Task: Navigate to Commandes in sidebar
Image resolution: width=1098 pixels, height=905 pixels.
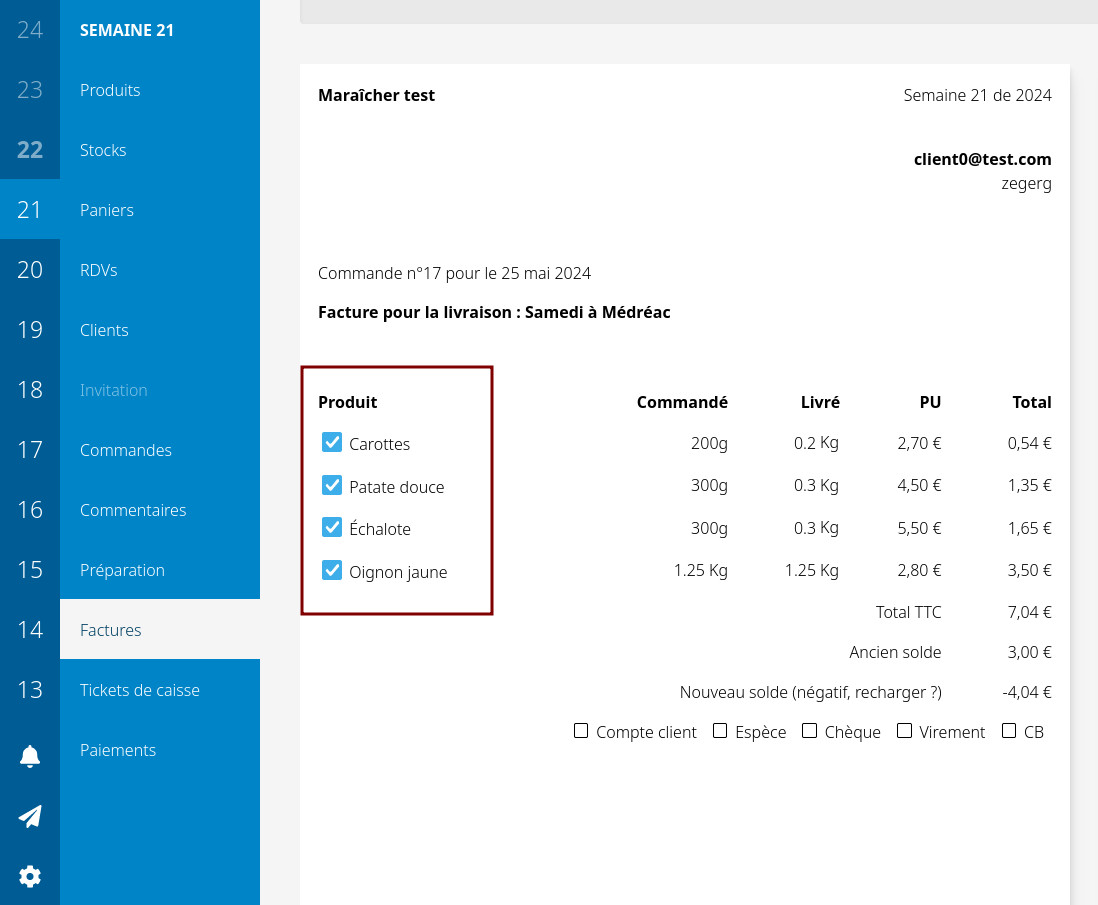Action: pos(126,450)
